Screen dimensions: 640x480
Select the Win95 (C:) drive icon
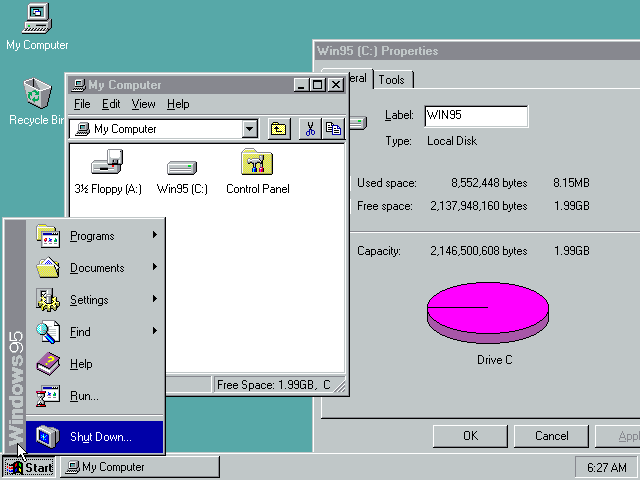(182, 167)
